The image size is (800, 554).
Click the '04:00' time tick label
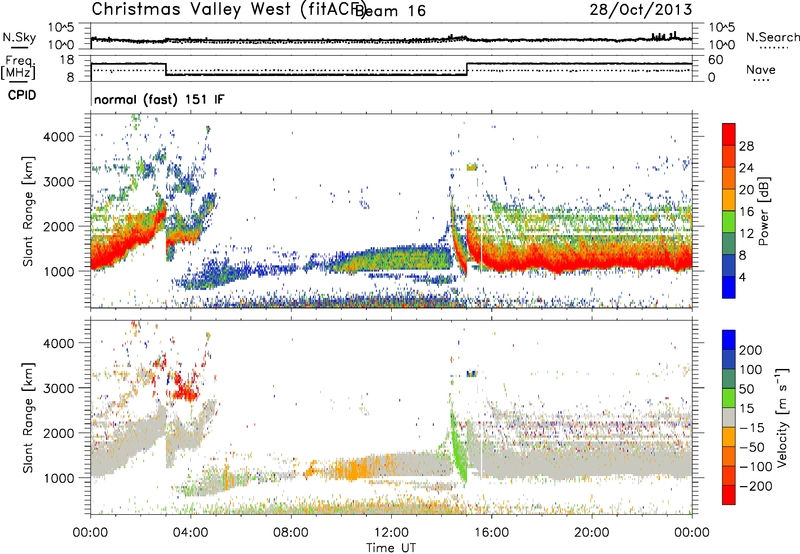(x=190, y=533)
